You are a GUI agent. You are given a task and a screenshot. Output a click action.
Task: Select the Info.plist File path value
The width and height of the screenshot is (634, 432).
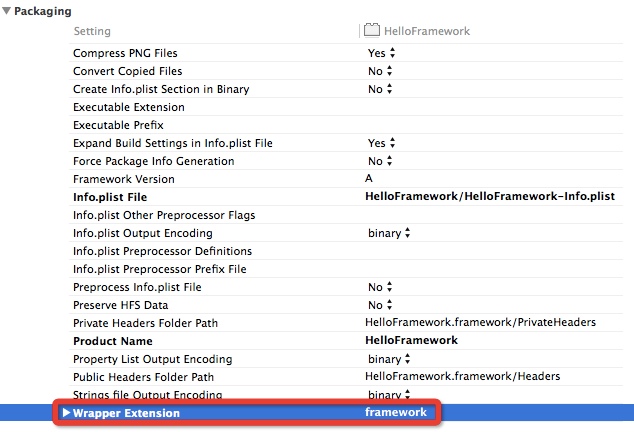pos(490,197)
